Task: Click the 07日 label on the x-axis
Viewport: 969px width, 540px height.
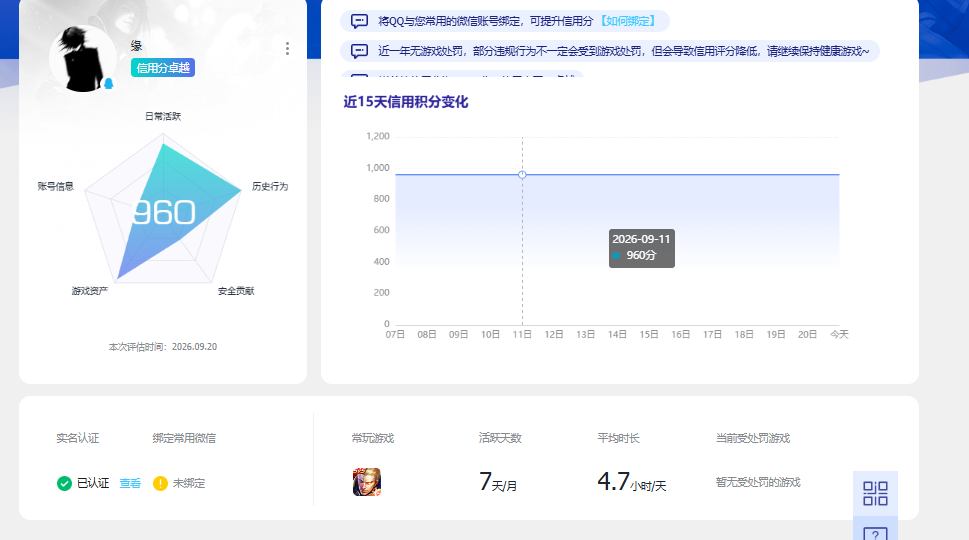Action: click(x=395, y=334)
